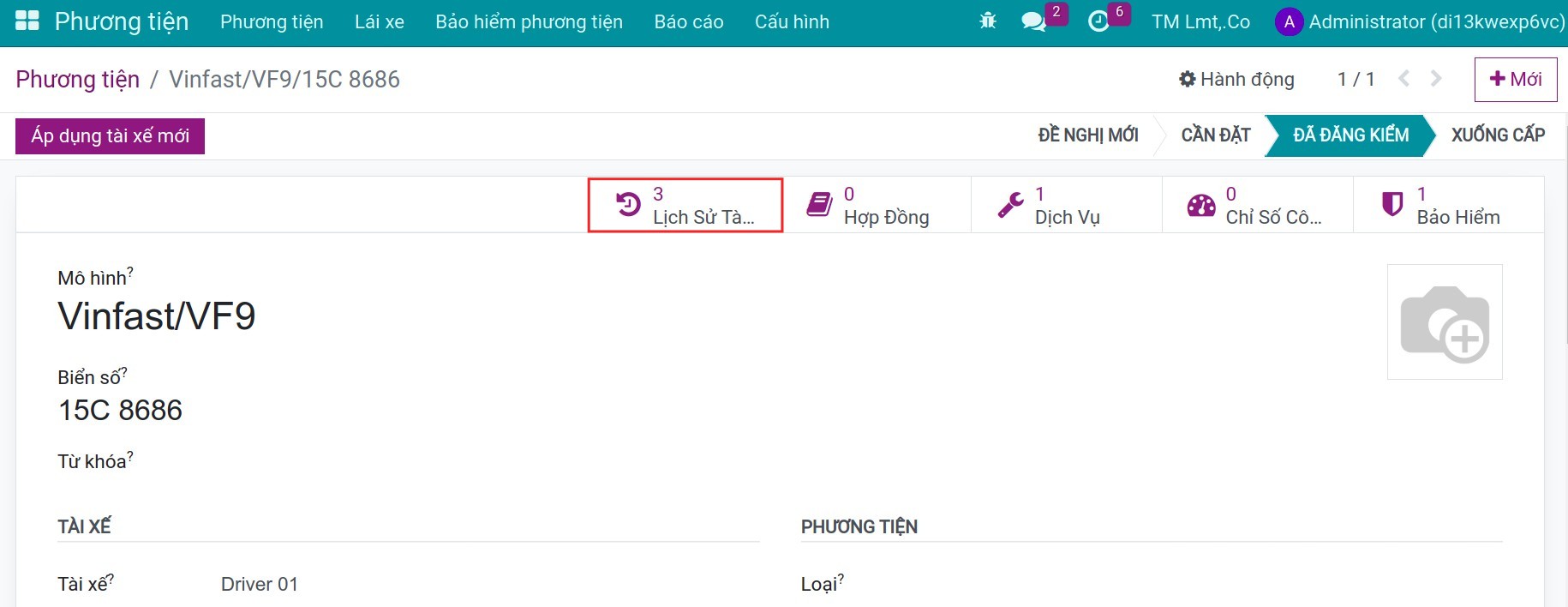Select the ĐÃ ĐĂNG KIỂM status
Screen dimensions: 1568x607
pos(1350,135)
